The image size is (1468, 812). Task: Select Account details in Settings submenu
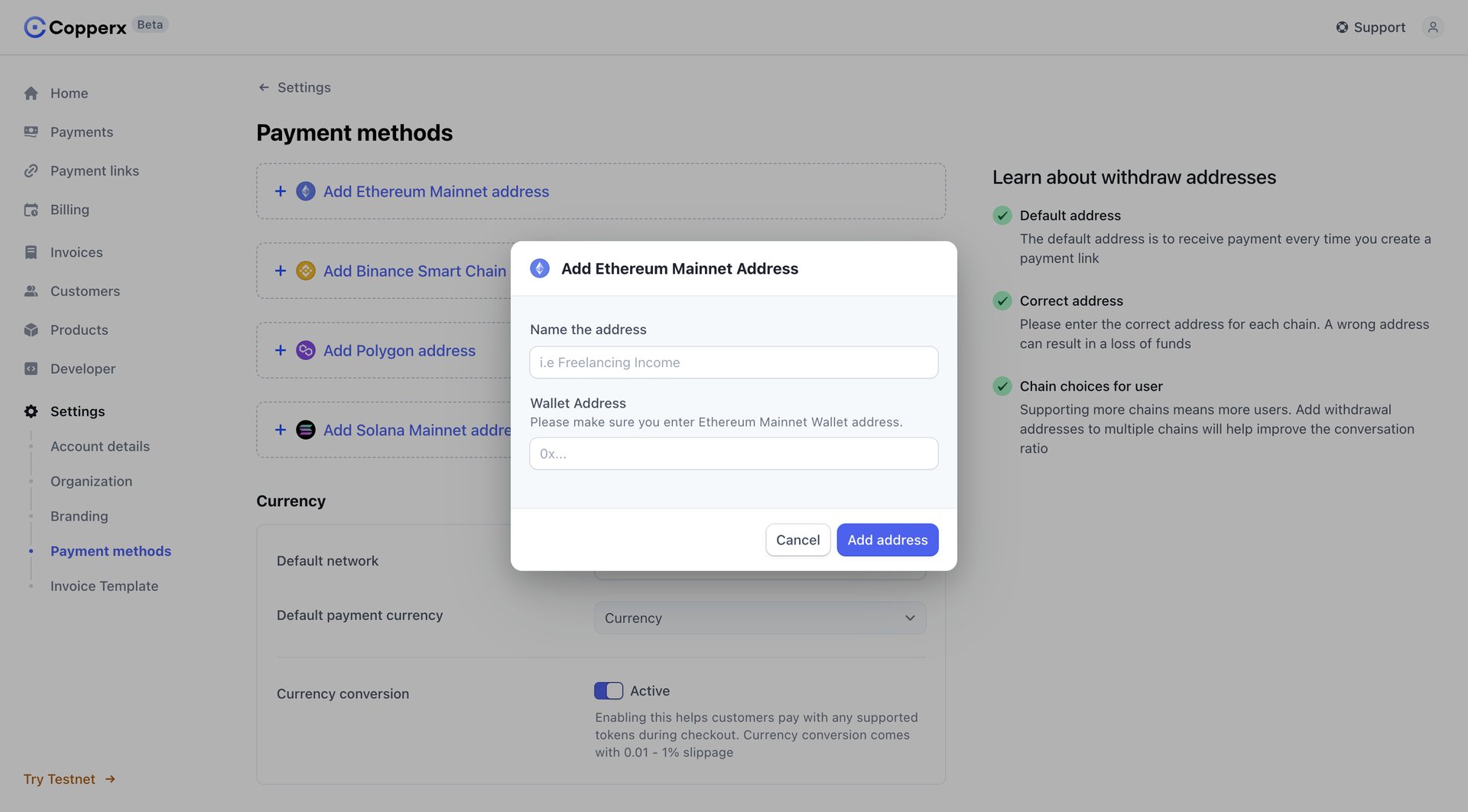100,447
